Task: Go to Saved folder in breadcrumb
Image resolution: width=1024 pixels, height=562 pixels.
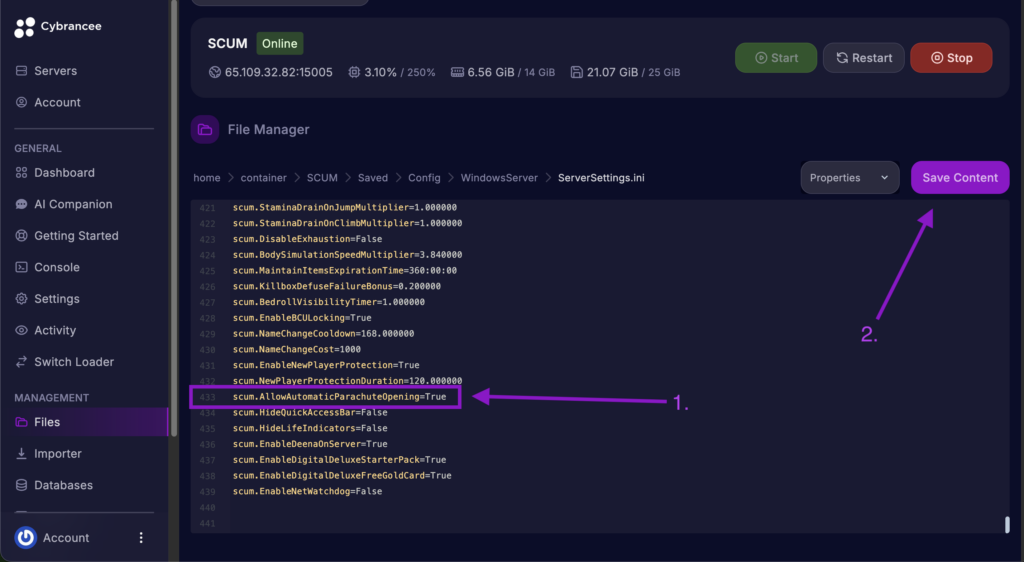Action: tap(373, 178)
